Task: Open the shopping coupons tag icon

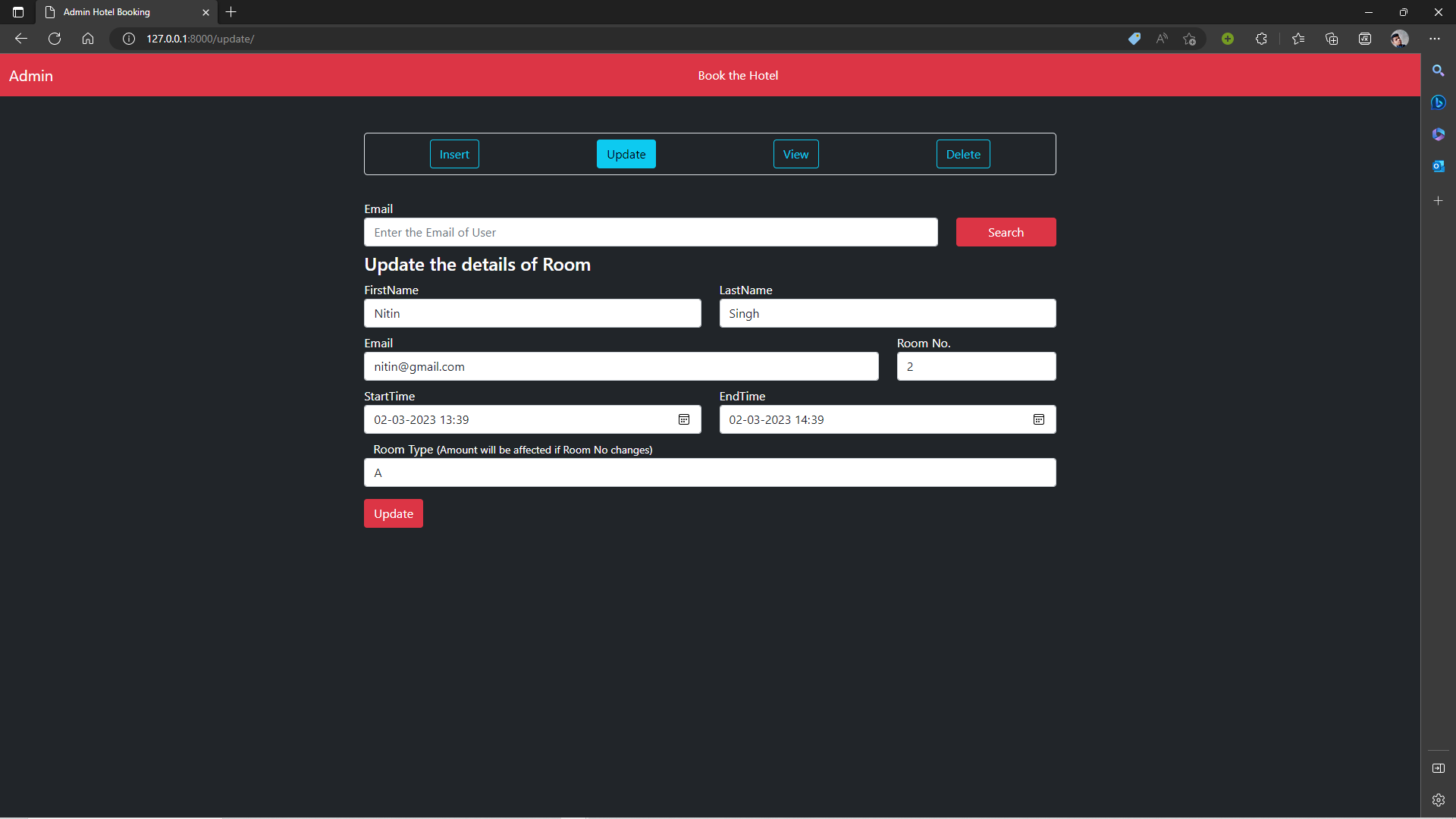Action: 1134,39
